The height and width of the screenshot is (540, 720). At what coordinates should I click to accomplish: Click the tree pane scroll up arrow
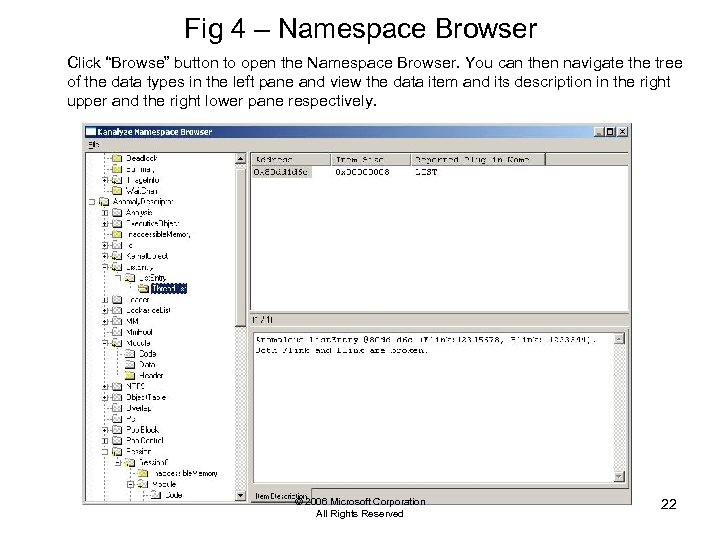tap(241, 159)
